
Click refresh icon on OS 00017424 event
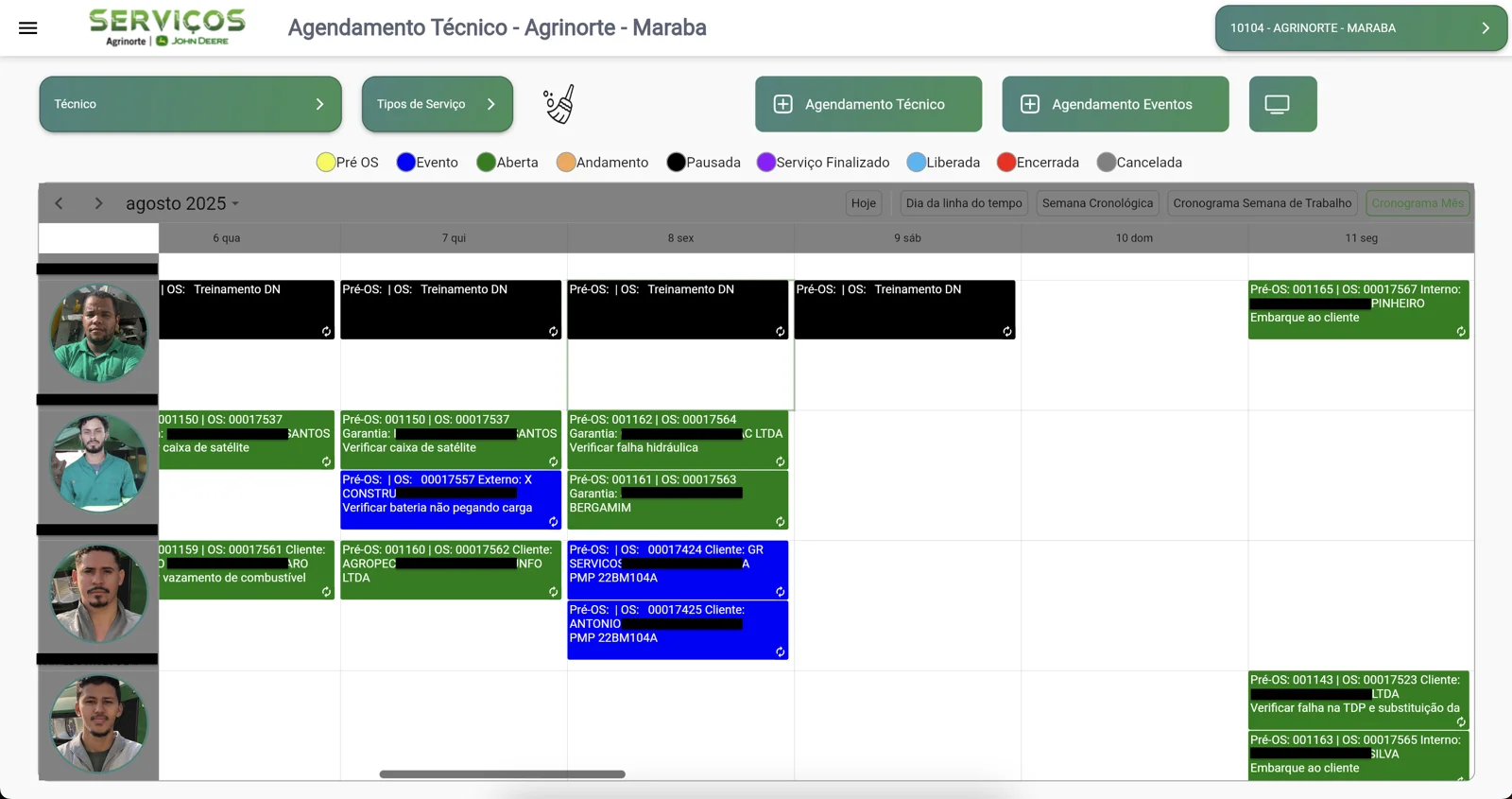click(x=781, y=592)
